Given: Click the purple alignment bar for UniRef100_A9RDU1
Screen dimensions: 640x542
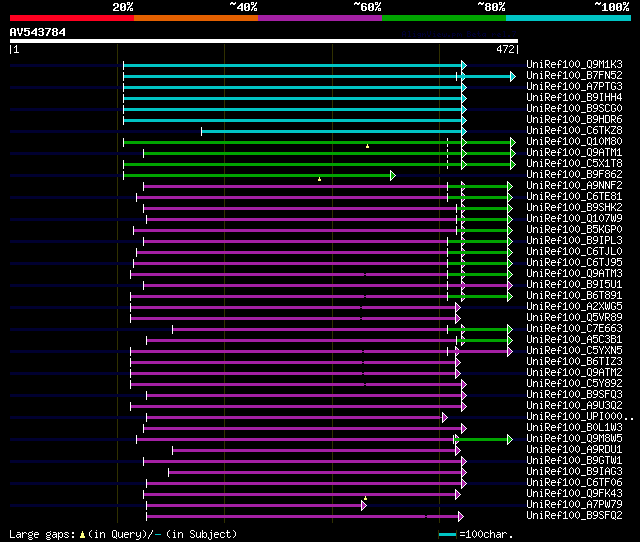Looking at the screenshot, I should 314,451.
